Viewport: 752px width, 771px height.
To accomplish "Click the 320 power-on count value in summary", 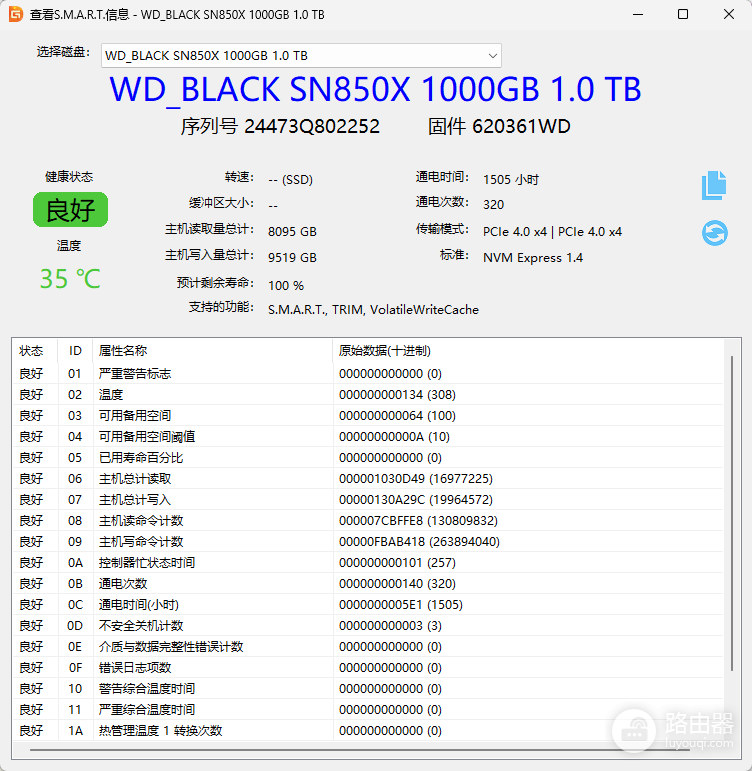I will [493, 205].
